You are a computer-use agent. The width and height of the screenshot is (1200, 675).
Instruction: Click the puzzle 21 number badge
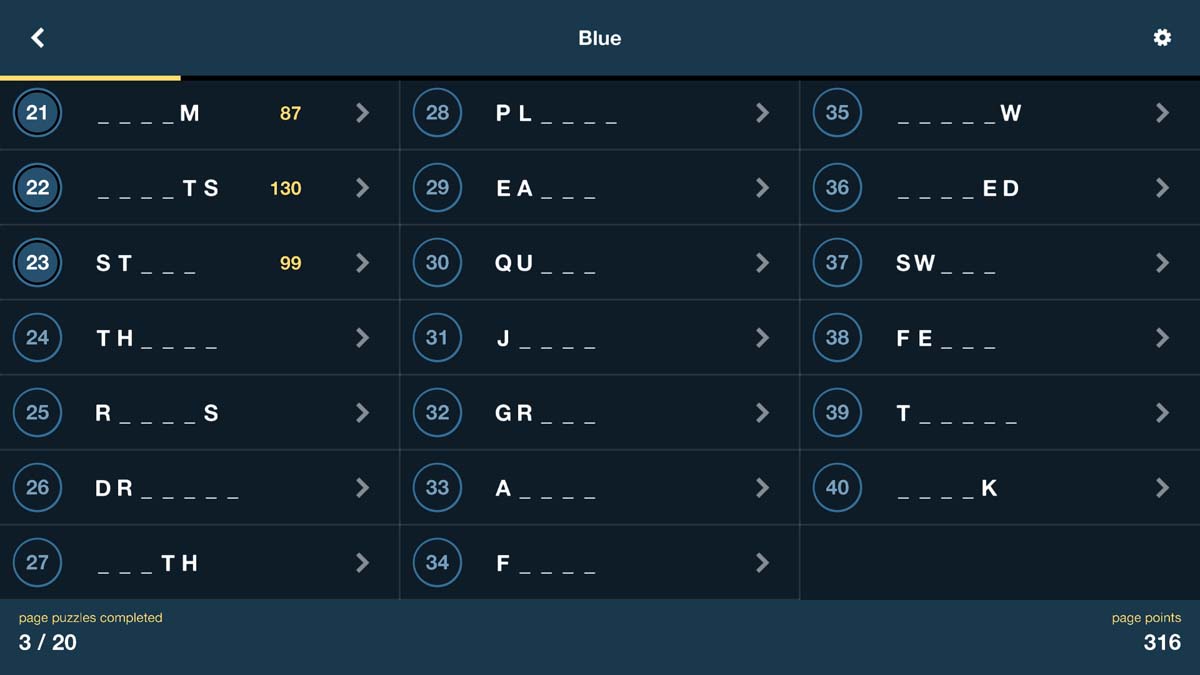pos(37,113)
